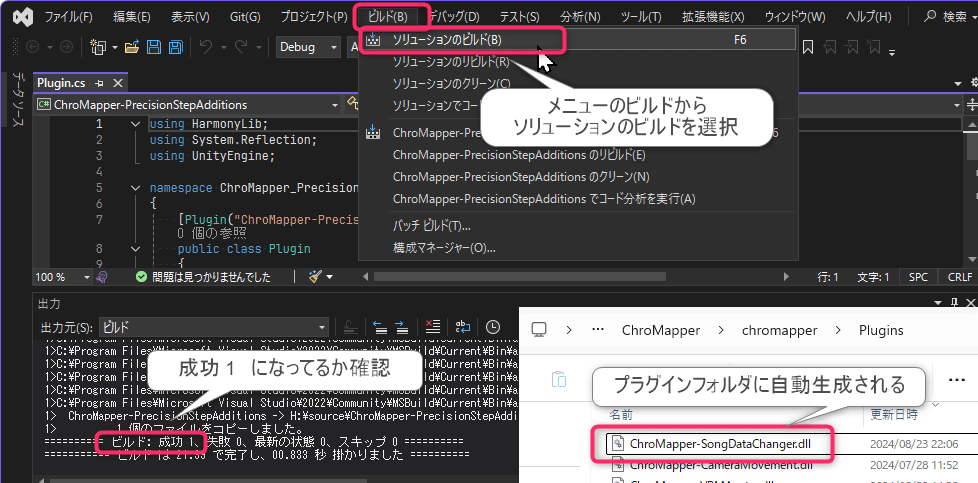Pin the Plugin.cs tab

point(99,83)
